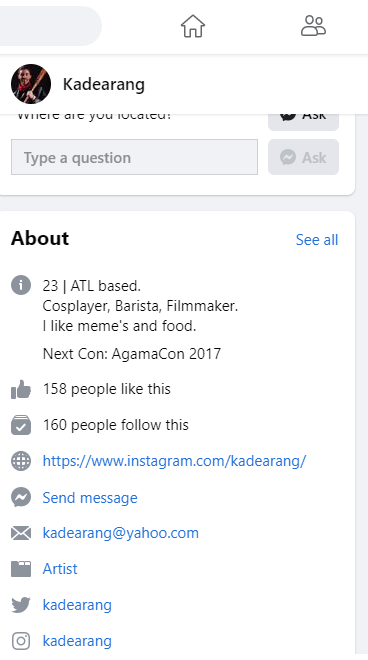Click the Twitter bird icon
Image resolution: width=368 pixels, height=660 pixels.
tap(21, 605)
